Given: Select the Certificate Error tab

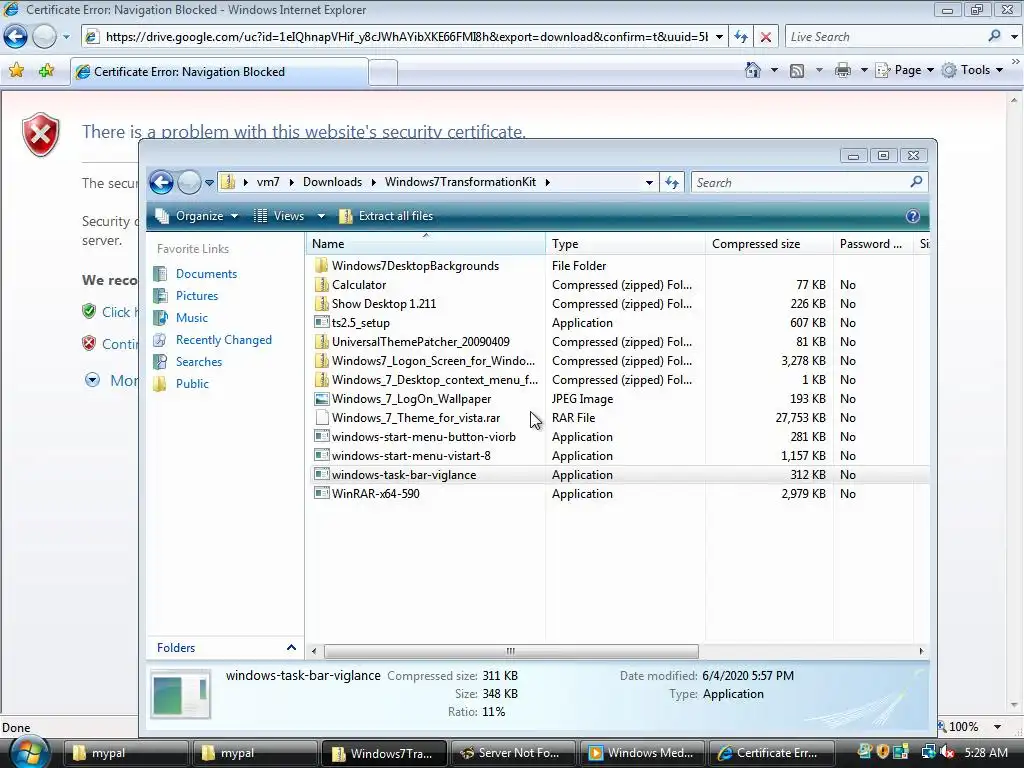Looking at the screenshot, I should pyautogui.click(x=219, y=72).
